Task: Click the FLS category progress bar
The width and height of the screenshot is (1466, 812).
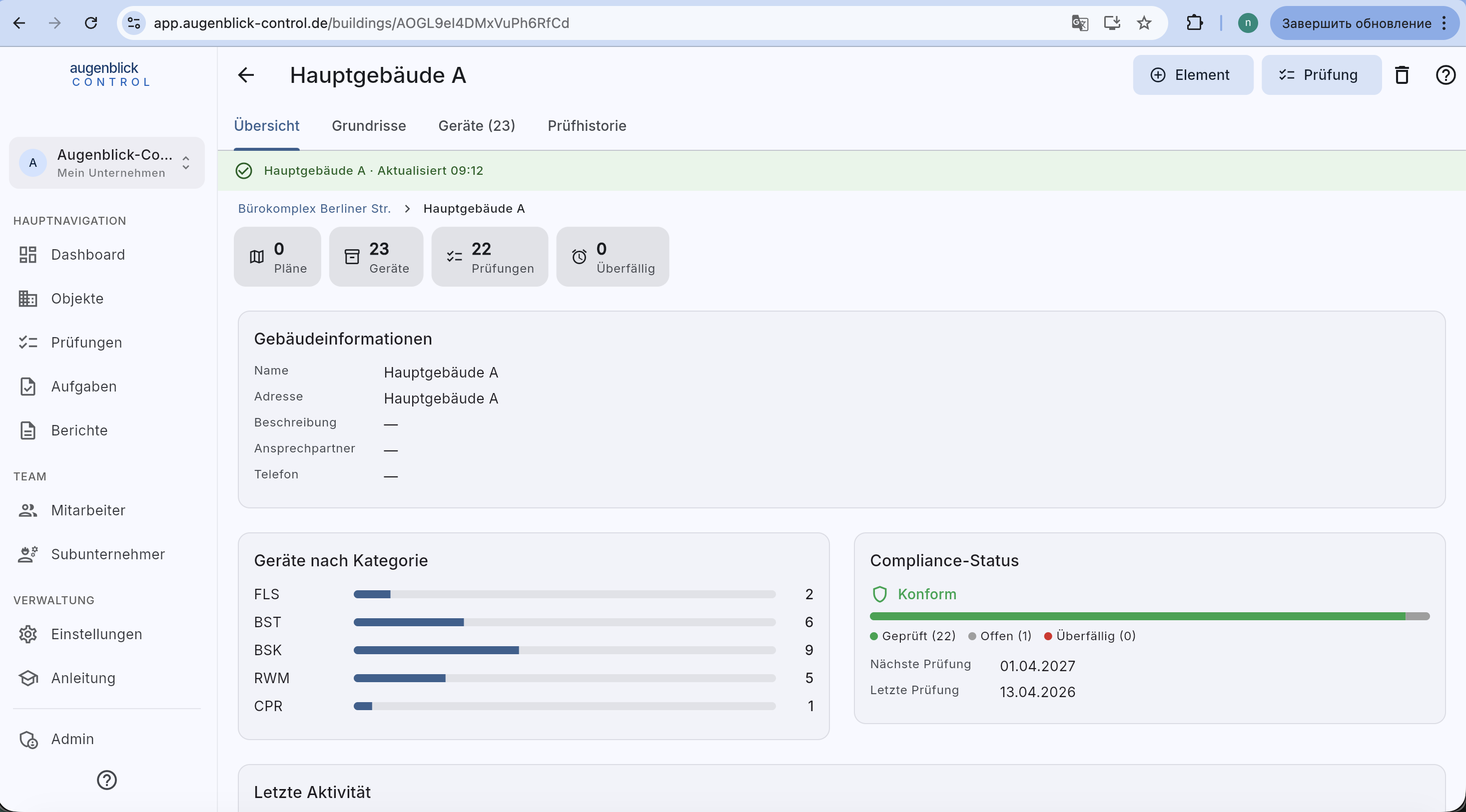Action: [x=565, y=594]
